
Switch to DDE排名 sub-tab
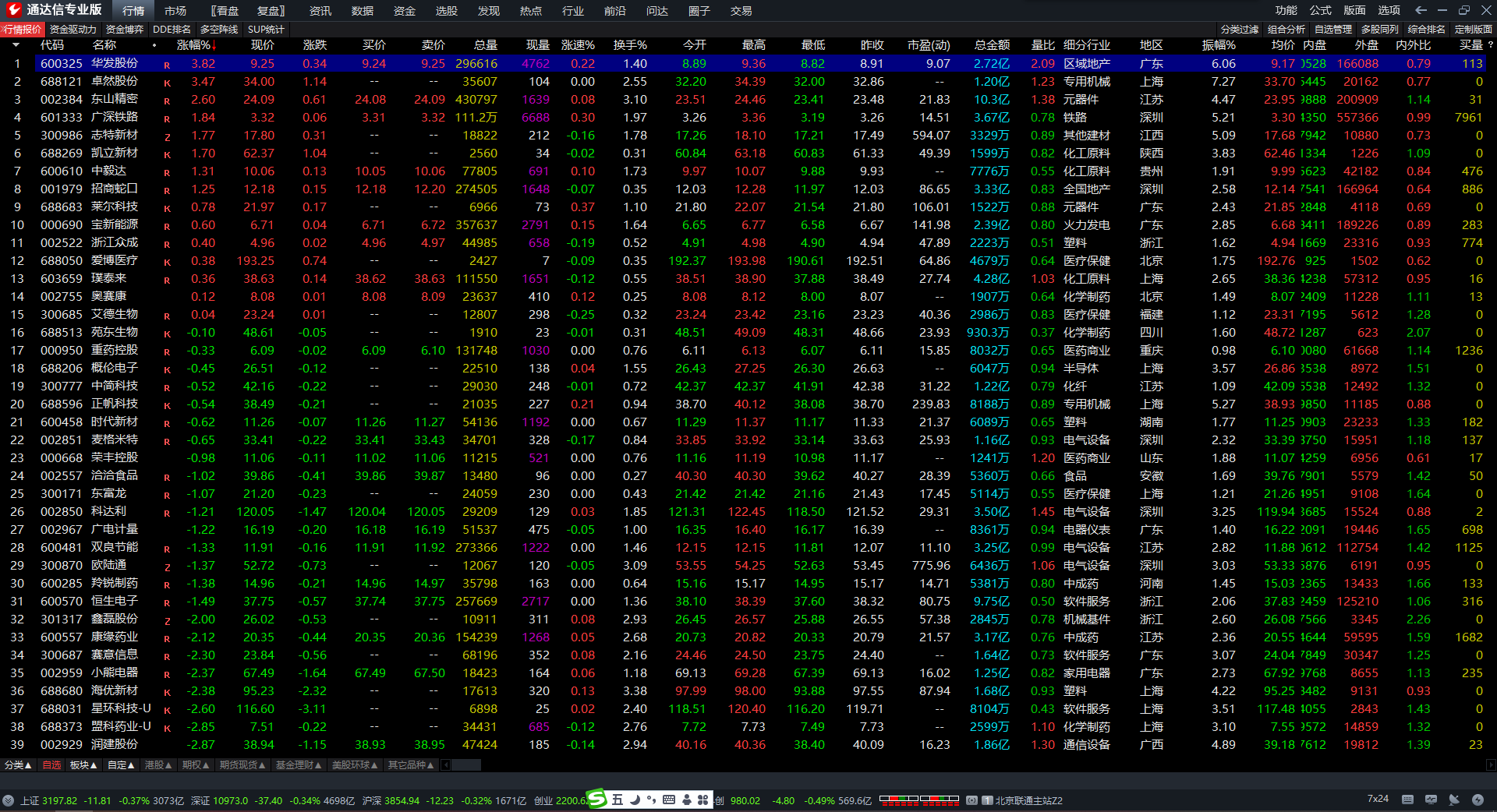pos(172,29)
